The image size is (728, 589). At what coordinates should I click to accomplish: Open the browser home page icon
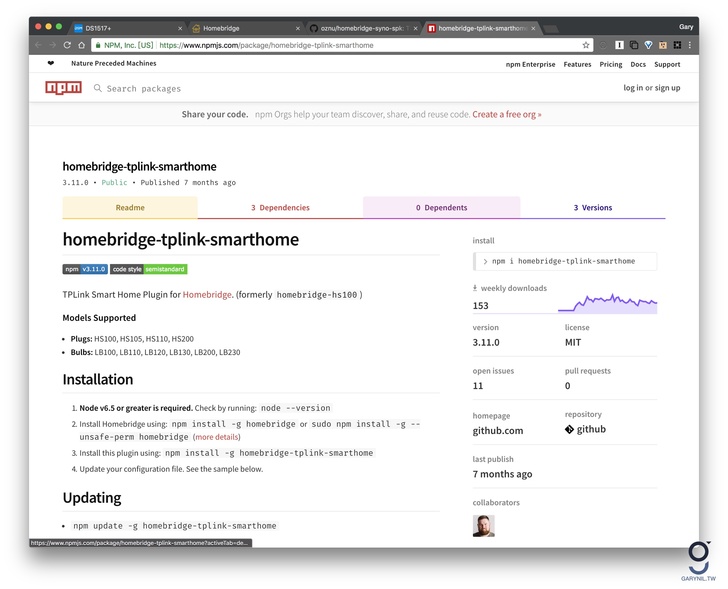pyautogui.click(x=81, y=45)
